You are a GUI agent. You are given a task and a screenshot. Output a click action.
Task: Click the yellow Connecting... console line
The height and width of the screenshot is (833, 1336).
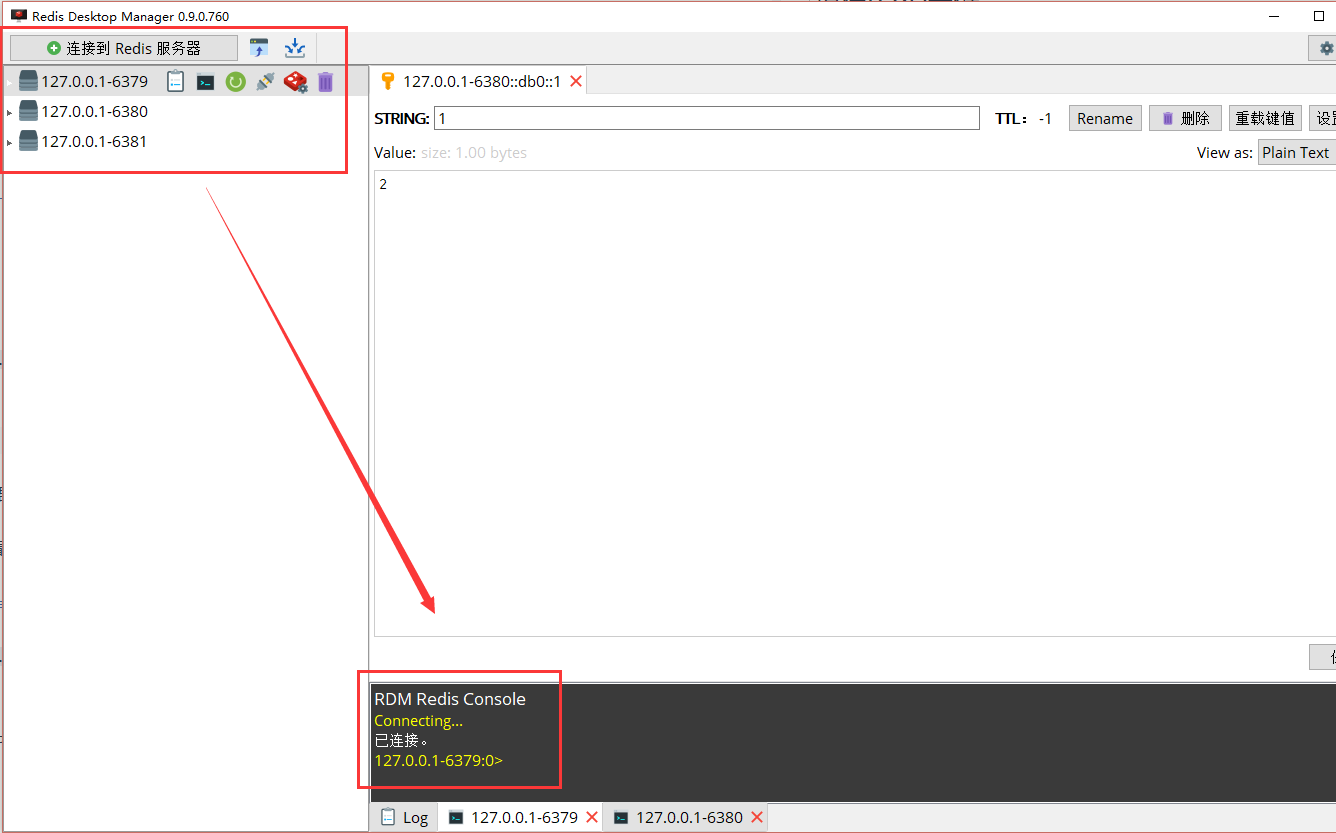(x=418, y=721)
